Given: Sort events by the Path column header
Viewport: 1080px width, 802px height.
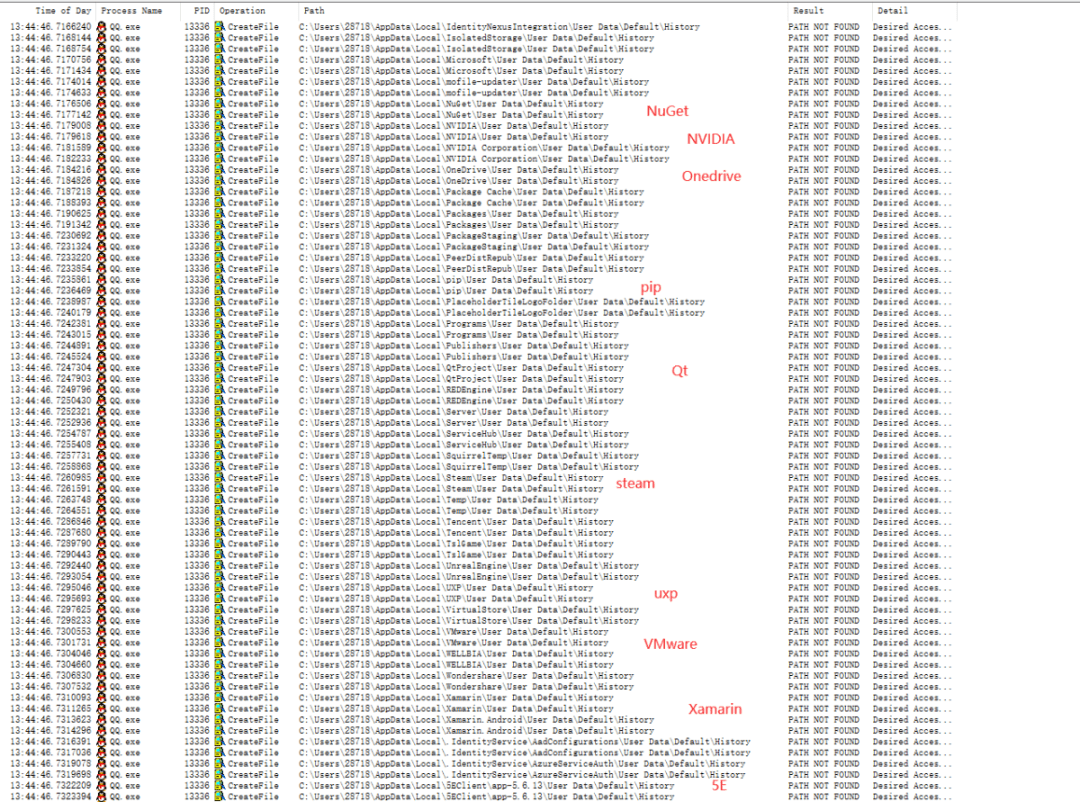Looking at the screenshot, I should tap(314, 10).
